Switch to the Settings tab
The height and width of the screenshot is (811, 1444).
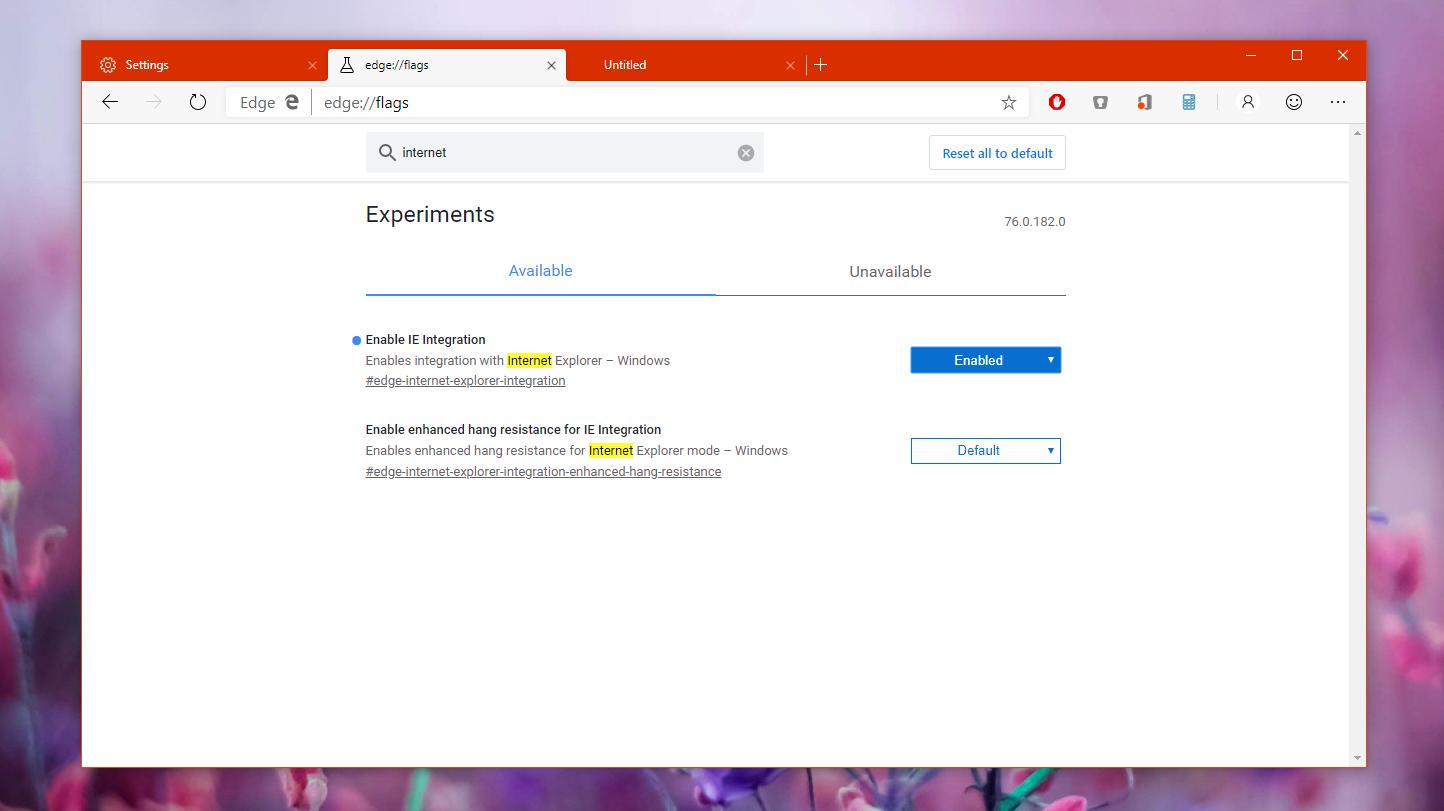pos(205,65)
